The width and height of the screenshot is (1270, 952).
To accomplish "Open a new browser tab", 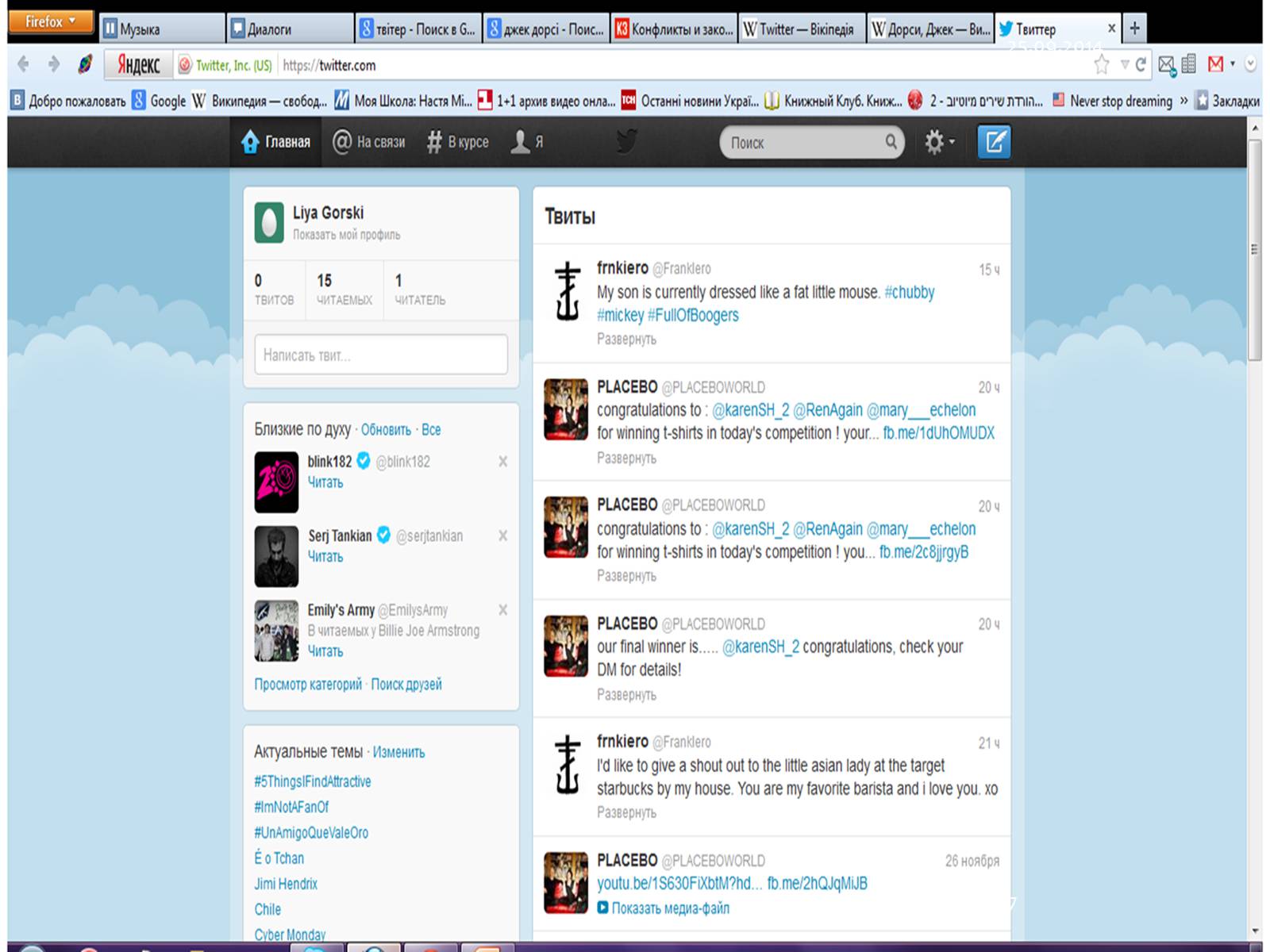I will pos(1135,29).
